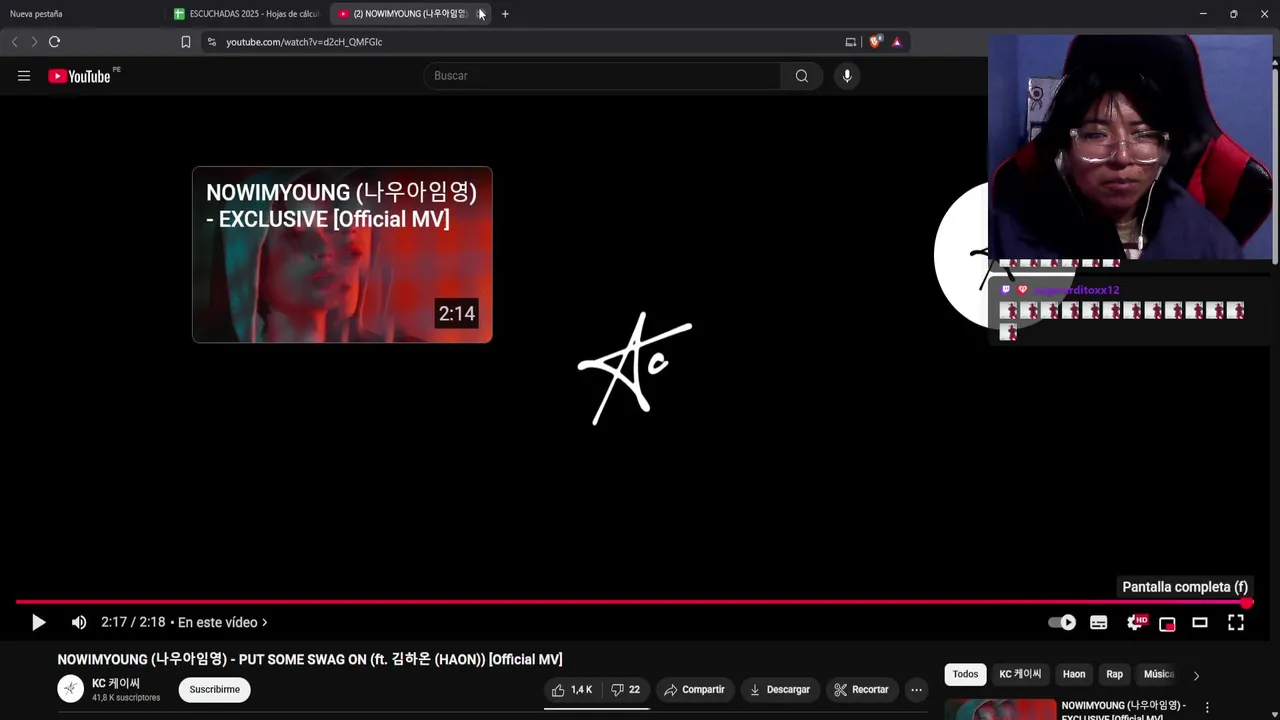Show more filter chips with right arrow
1280x720 pixels.
[x=1196, y=675]
